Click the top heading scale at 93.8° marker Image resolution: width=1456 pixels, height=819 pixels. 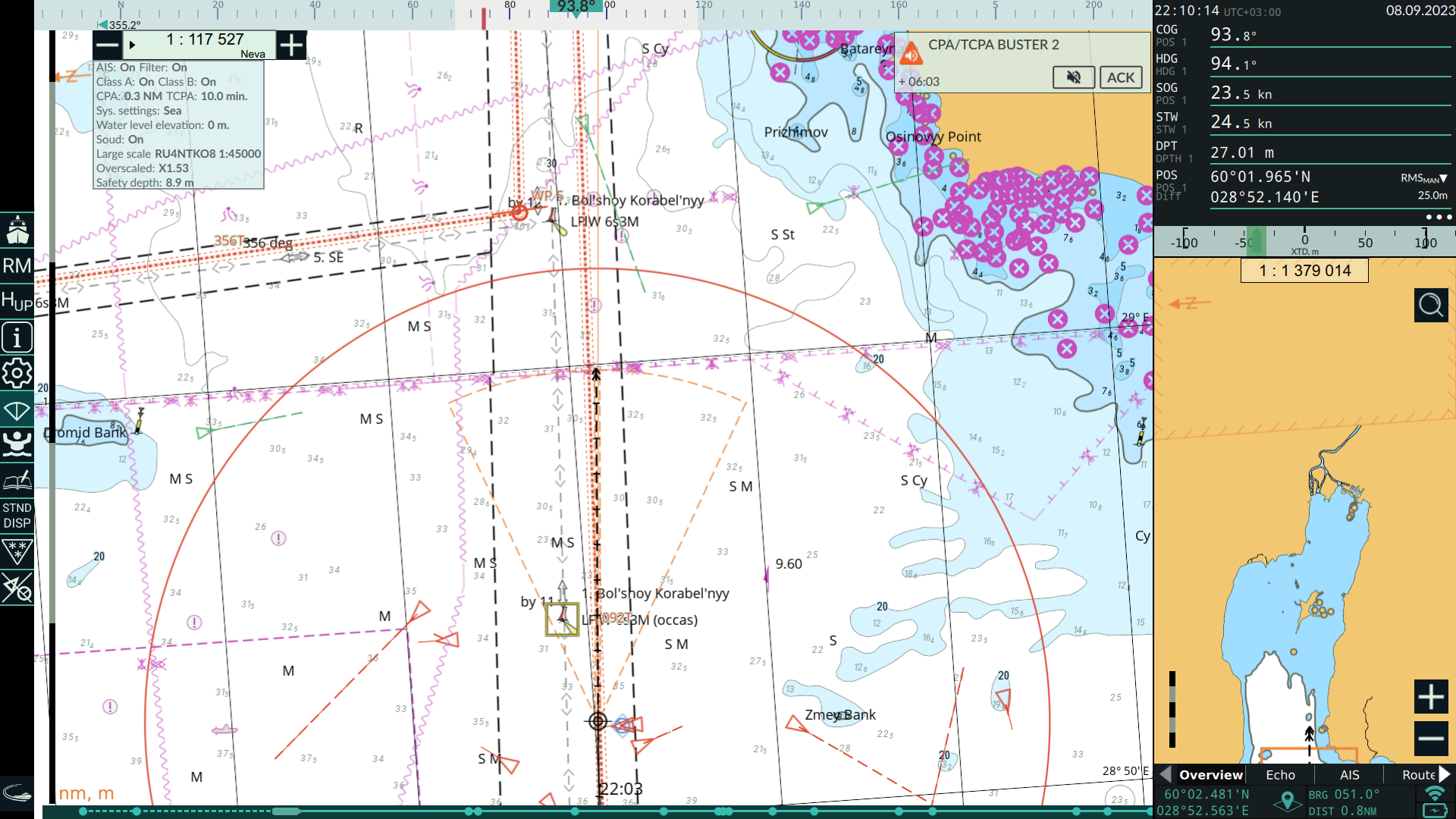point(576,8)
